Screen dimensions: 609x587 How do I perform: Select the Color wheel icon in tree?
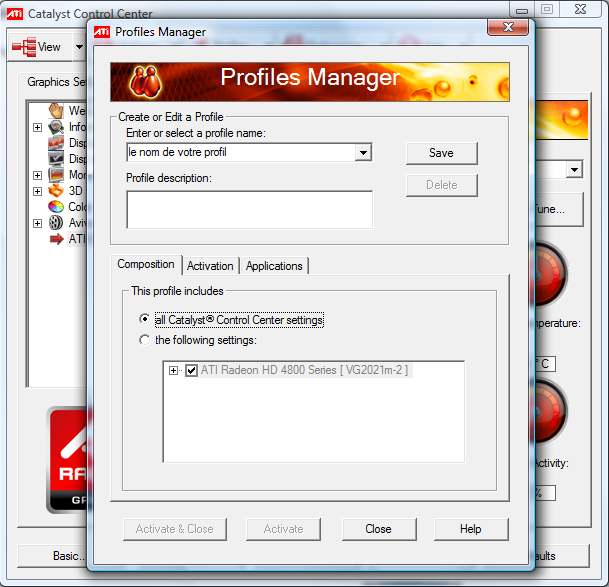point(56,207)
